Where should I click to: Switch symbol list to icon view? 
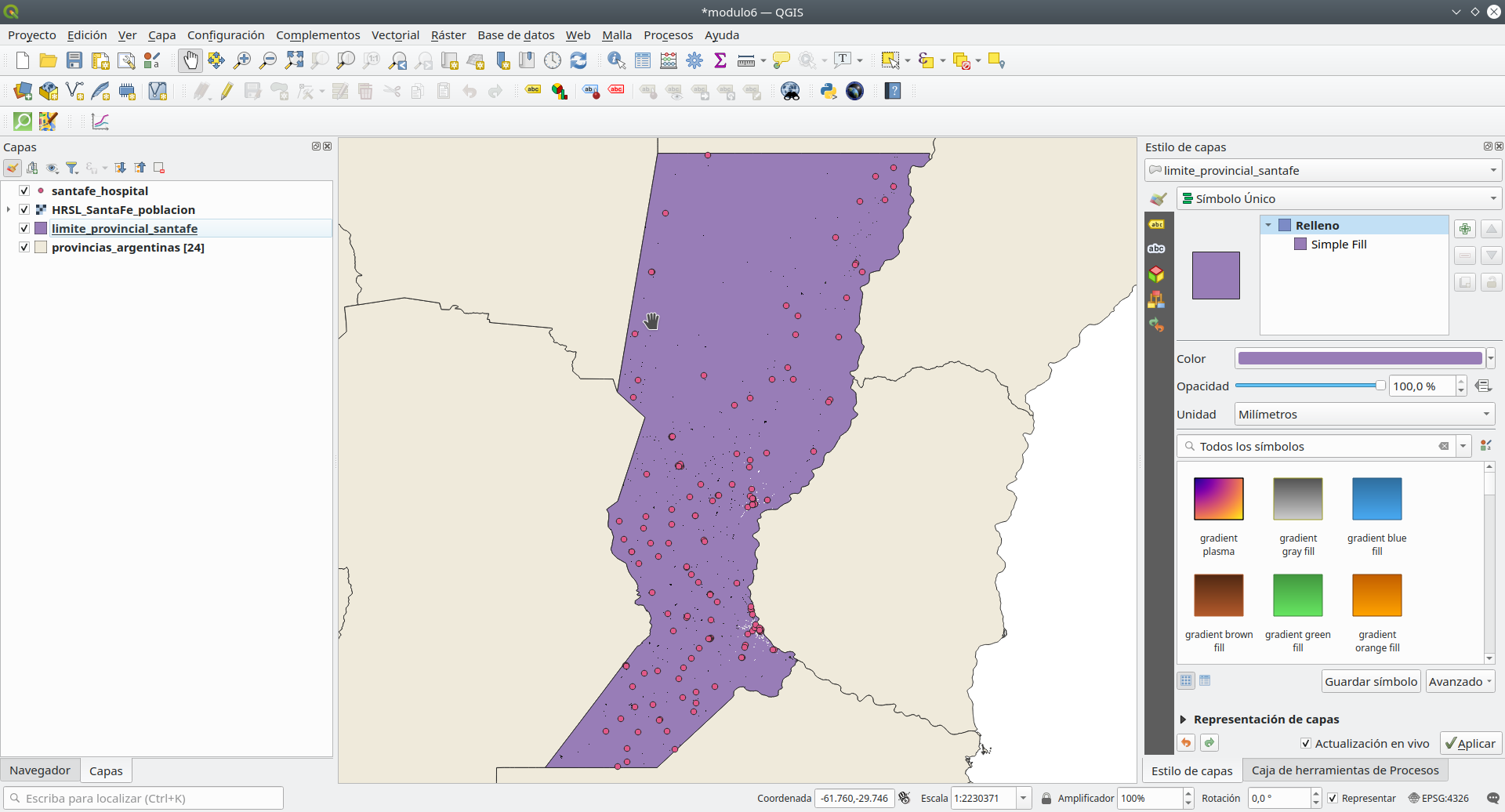pyautogui.click(x=1186, y=680)
